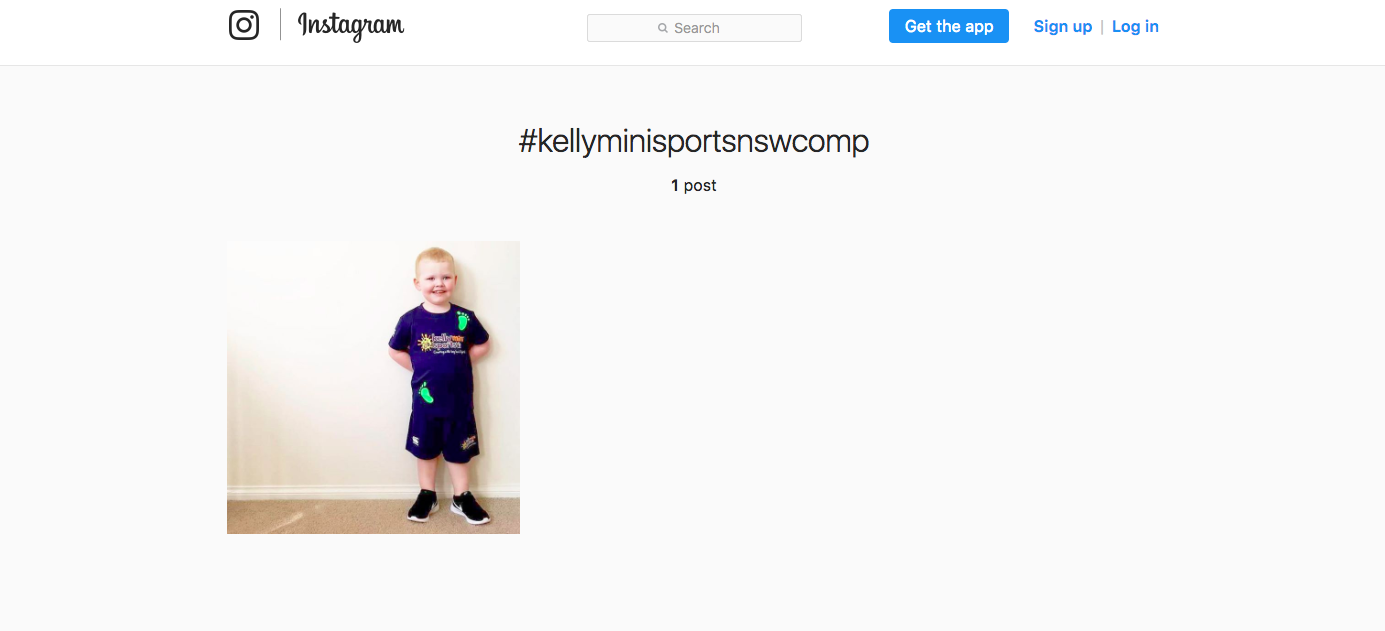1385x631 pixels.
Task: Click the green footprint on the shirt shoulder
Action: (x=463, y=321)
